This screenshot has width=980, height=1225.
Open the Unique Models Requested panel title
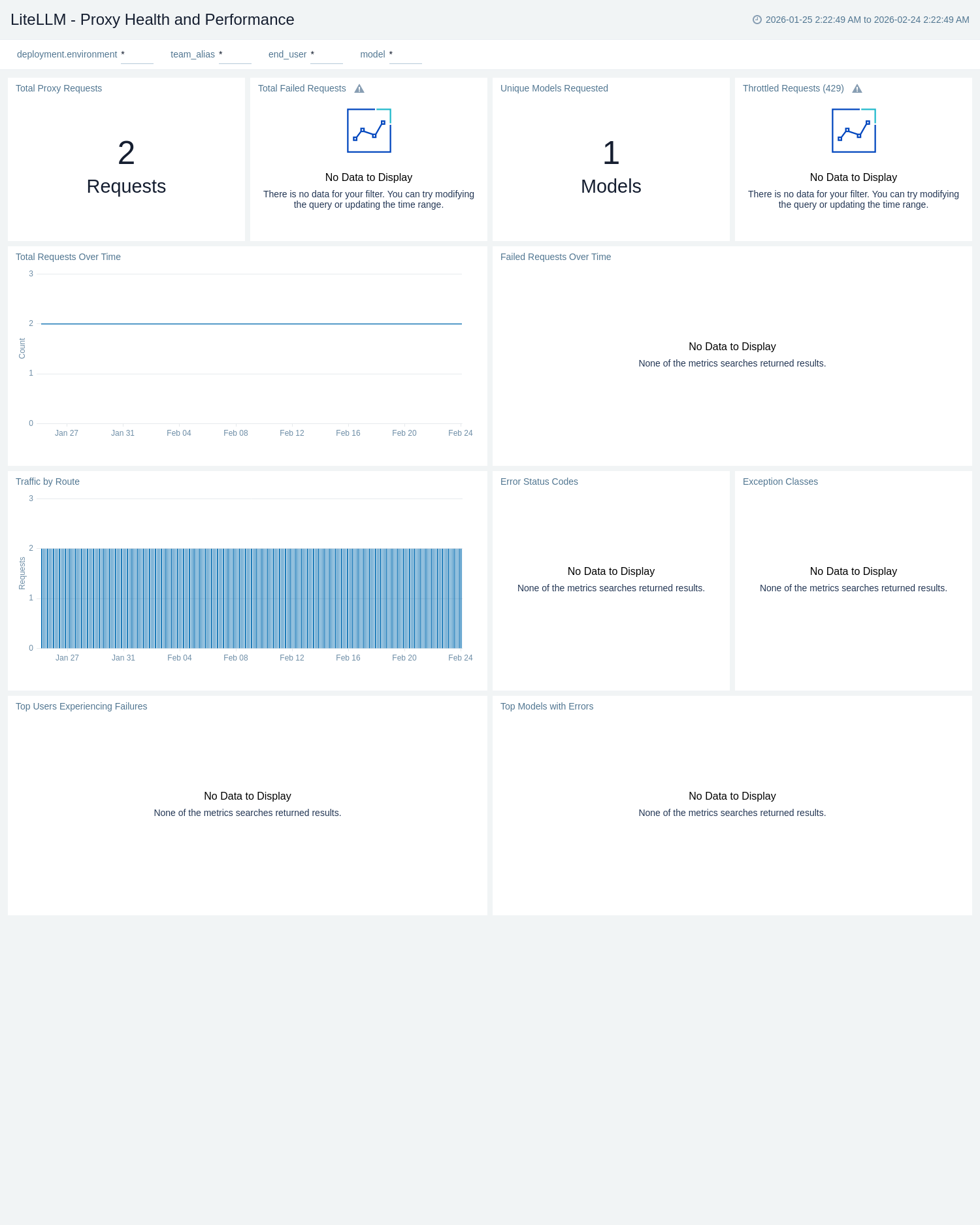(554, 88)
